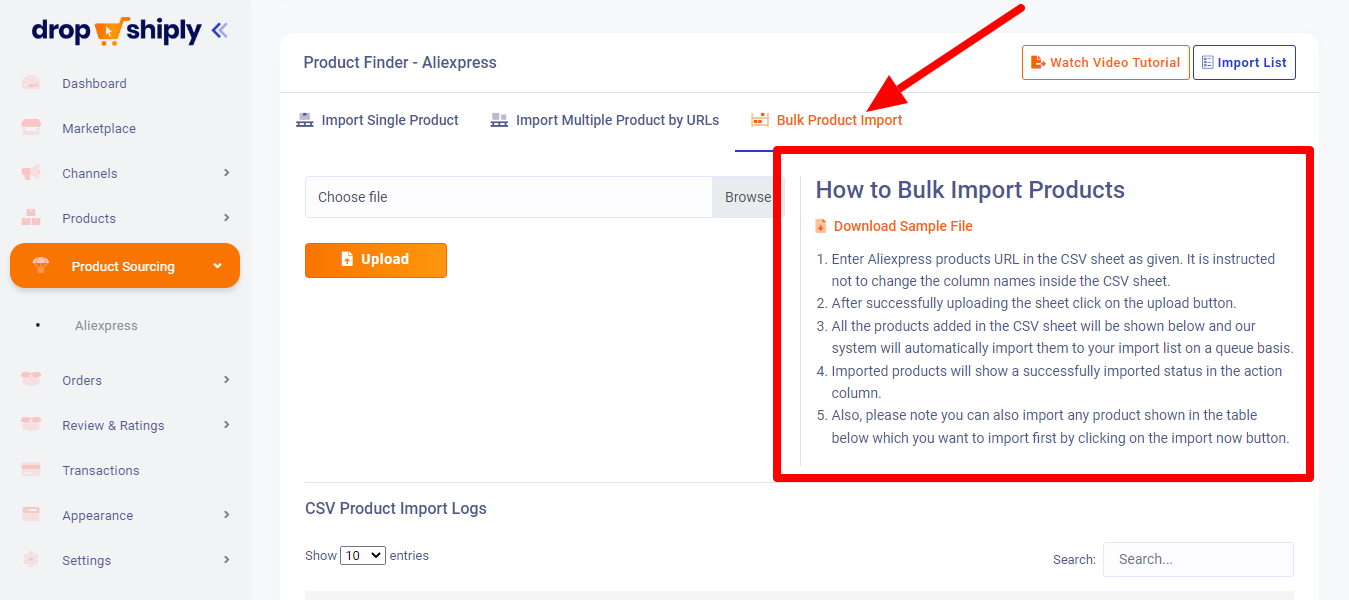The height and width of the screenshot is (600, 1349).
Task: Select the Bulk Product Import tab
Action: pyautogui.click(x=826, y=120)
